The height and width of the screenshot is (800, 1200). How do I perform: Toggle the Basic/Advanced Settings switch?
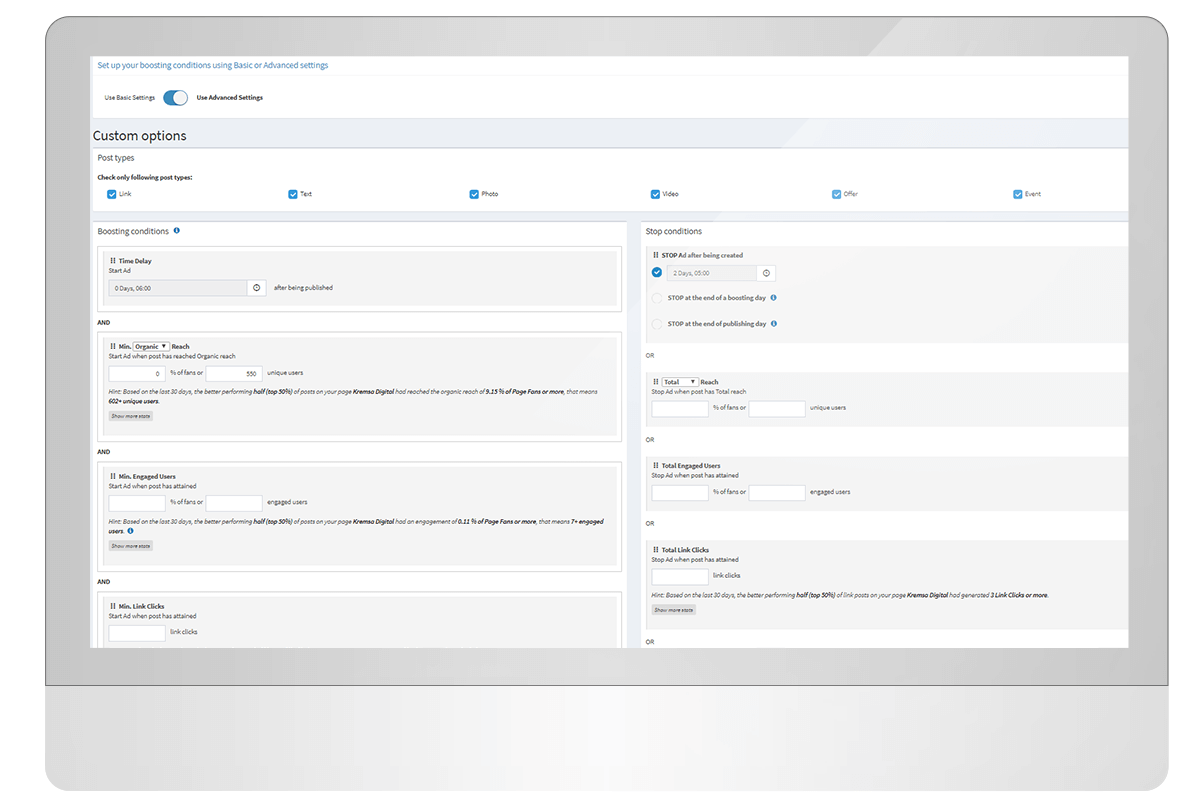click(175, 98)
